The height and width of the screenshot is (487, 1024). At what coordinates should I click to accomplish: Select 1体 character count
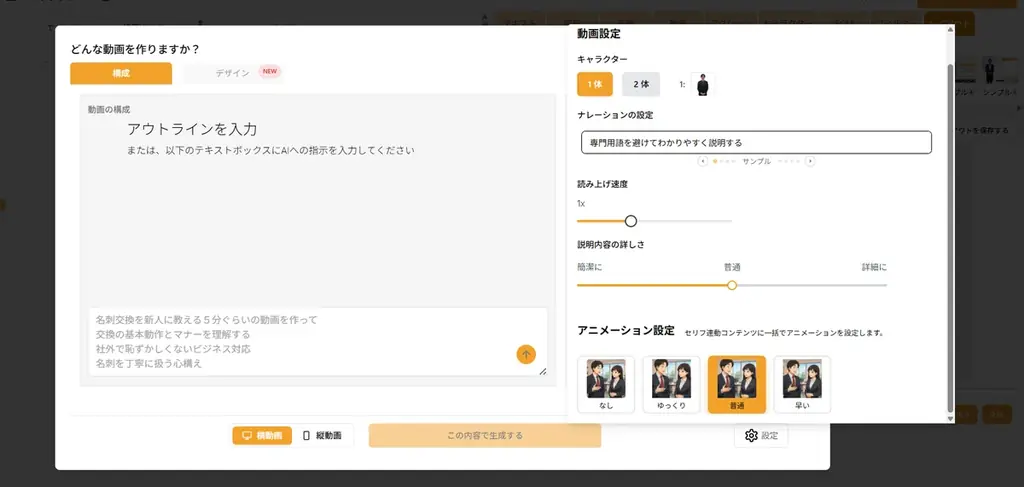pyautogui.click(x=595, y=85)
